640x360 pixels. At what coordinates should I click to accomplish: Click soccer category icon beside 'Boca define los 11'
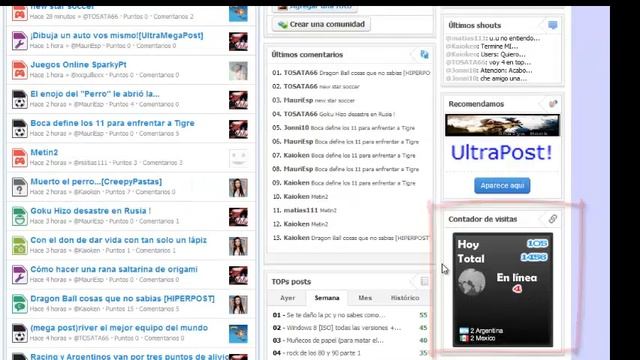coord(19,129)
